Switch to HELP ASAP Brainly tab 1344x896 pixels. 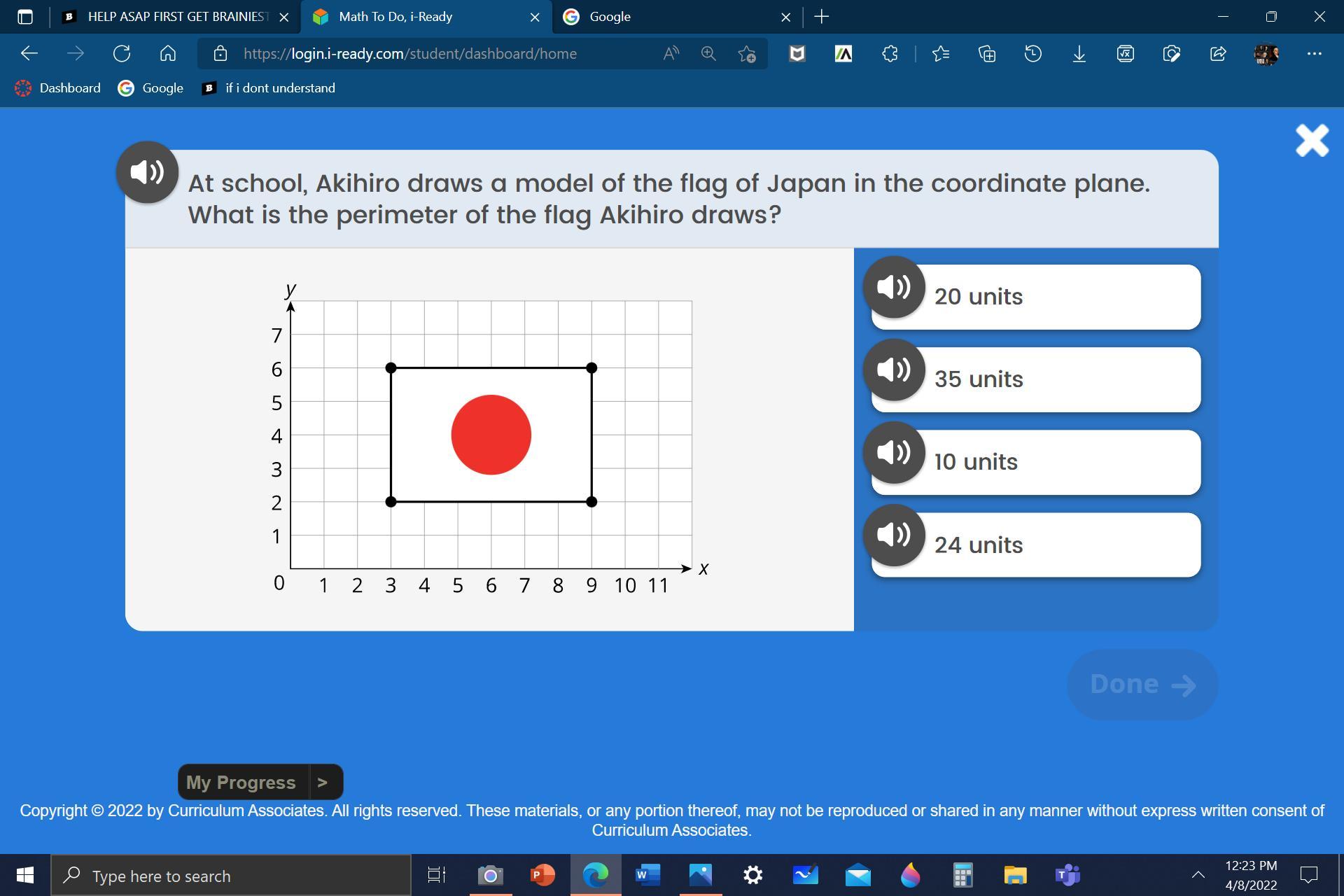(x=175, y=17)
